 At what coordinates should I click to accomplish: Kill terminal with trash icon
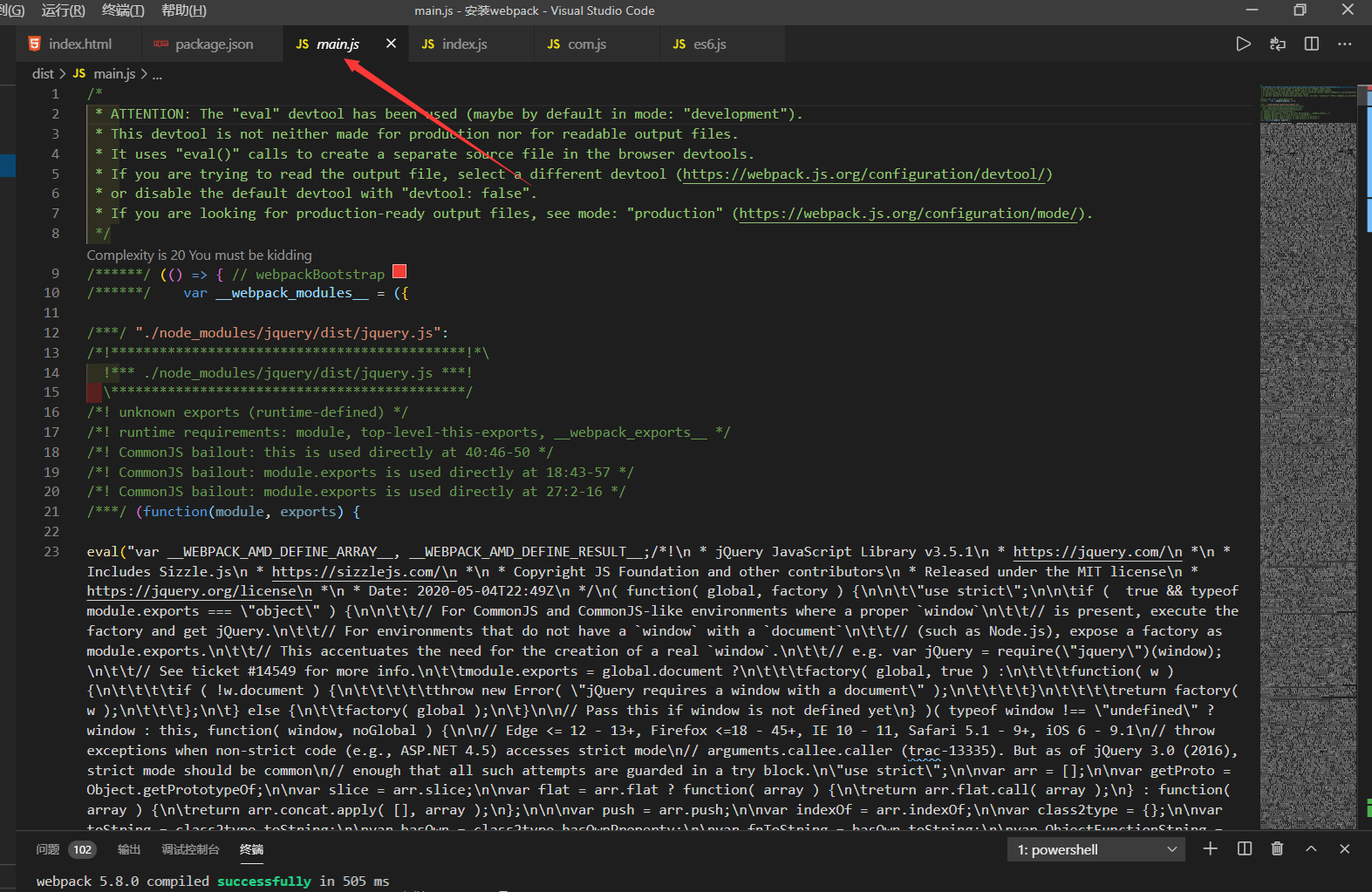tap(1277, 848)
